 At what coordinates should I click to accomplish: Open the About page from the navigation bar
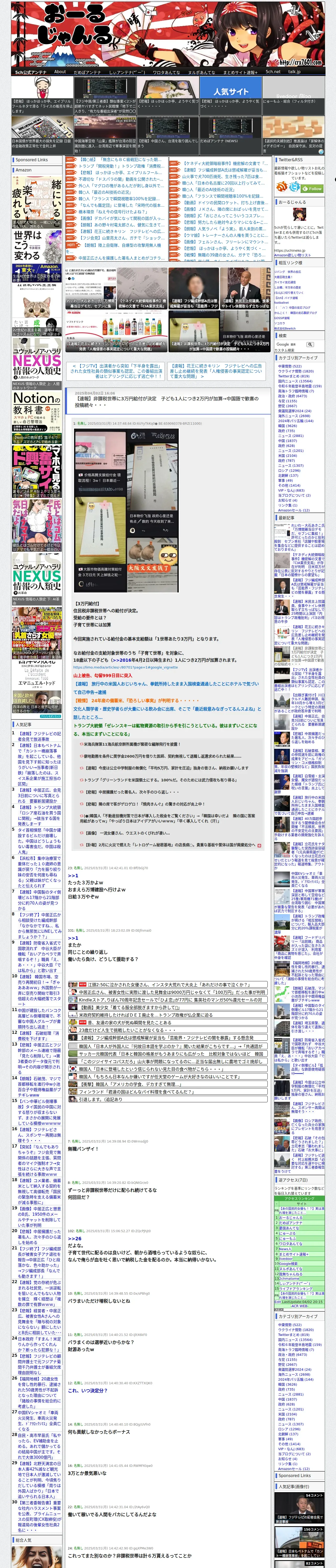tap(60, 72)
